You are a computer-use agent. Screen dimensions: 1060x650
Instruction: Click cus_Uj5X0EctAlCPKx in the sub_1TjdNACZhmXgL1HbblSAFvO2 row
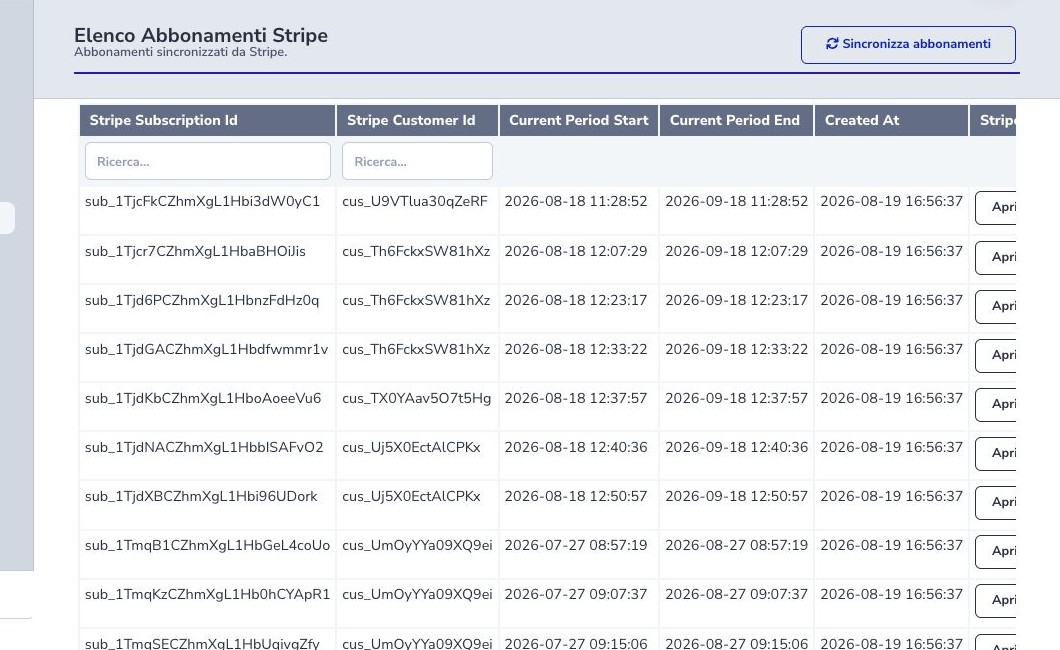pos(412,447)
